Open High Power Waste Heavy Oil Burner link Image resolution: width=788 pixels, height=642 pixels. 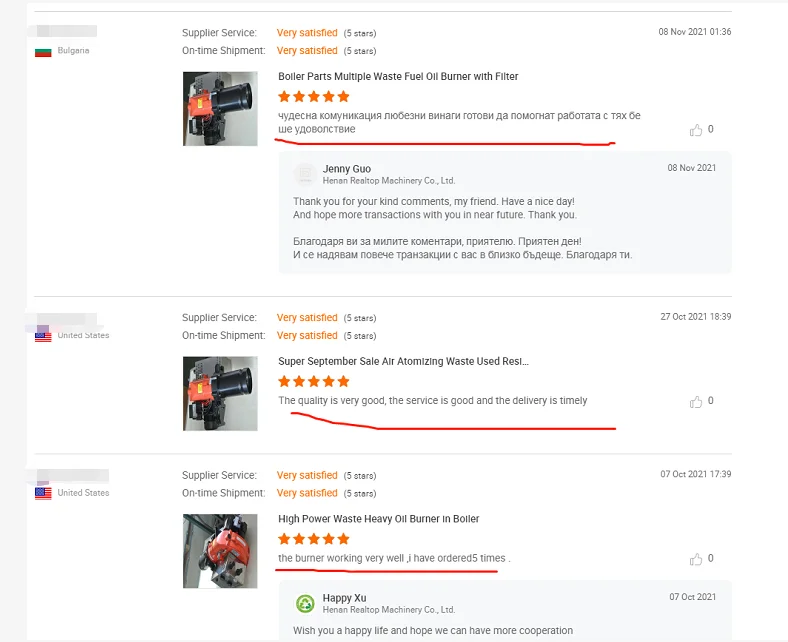coord(378,519)
